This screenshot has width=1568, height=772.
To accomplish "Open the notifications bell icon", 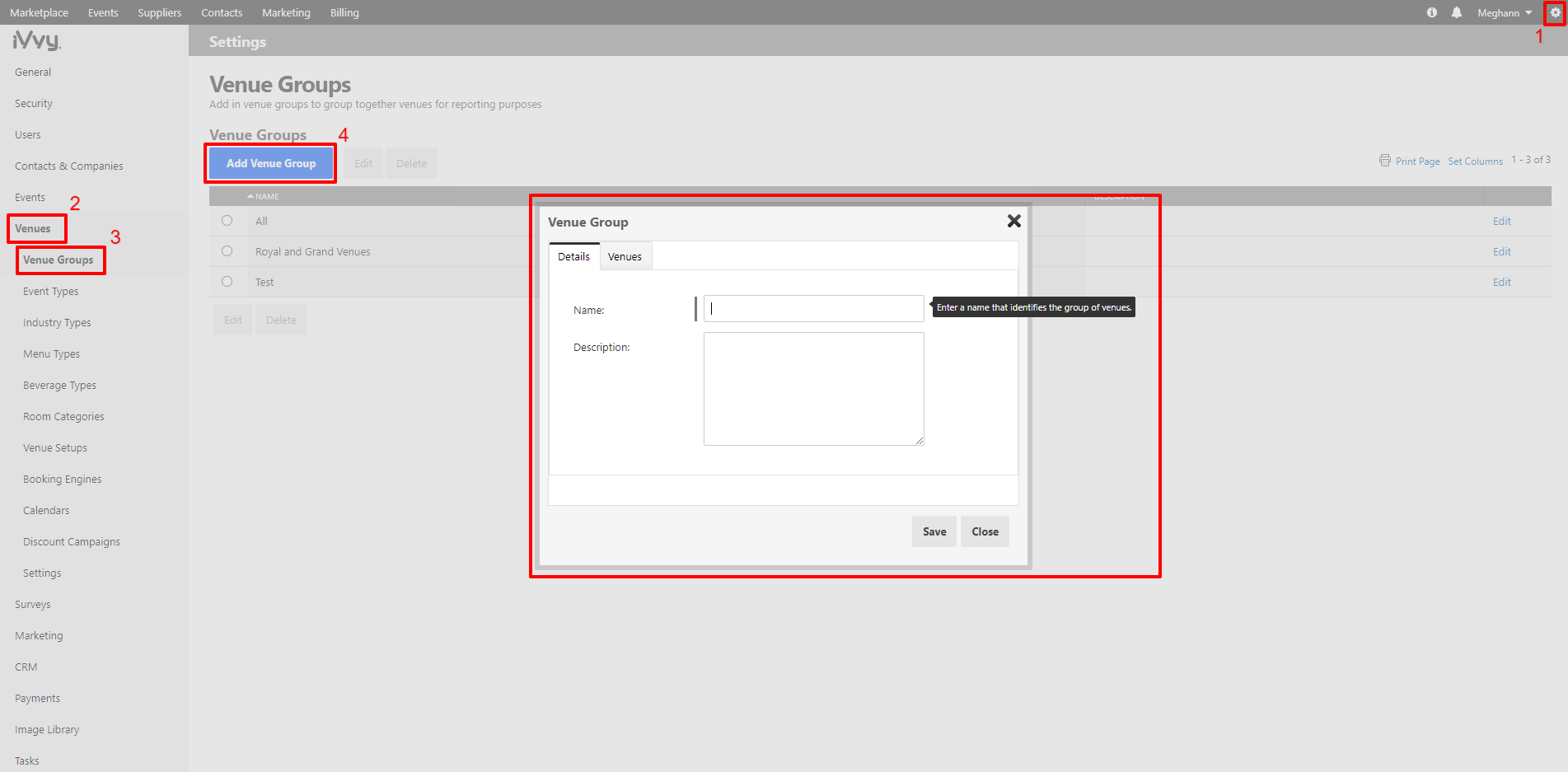I will pyautogui.click(x=1457, y=12).
